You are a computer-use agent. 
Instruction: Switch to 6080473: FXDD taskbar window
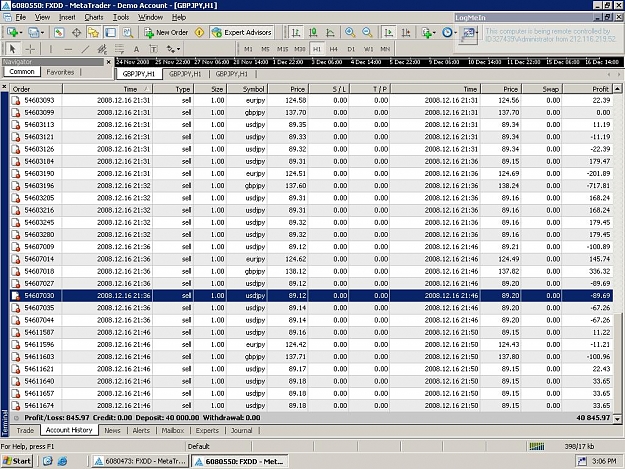(x=141, y=461)
